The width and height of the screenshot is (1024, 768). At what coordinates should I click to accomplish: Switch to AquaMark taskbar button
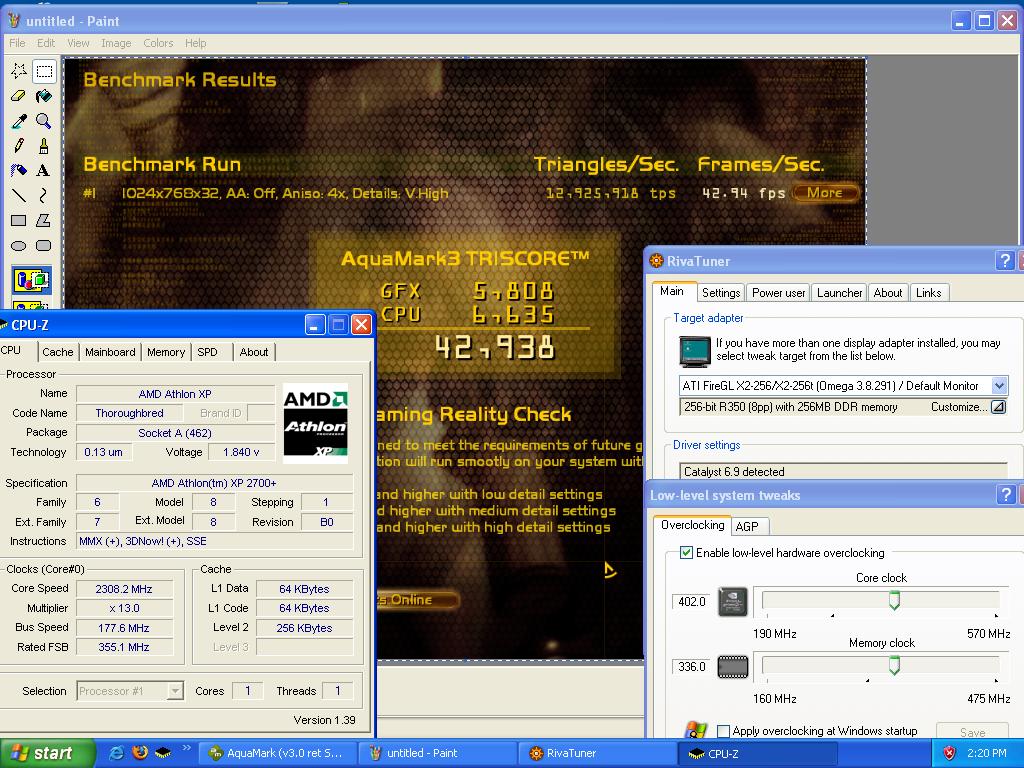pyautogui.click(x=277, y=753)
